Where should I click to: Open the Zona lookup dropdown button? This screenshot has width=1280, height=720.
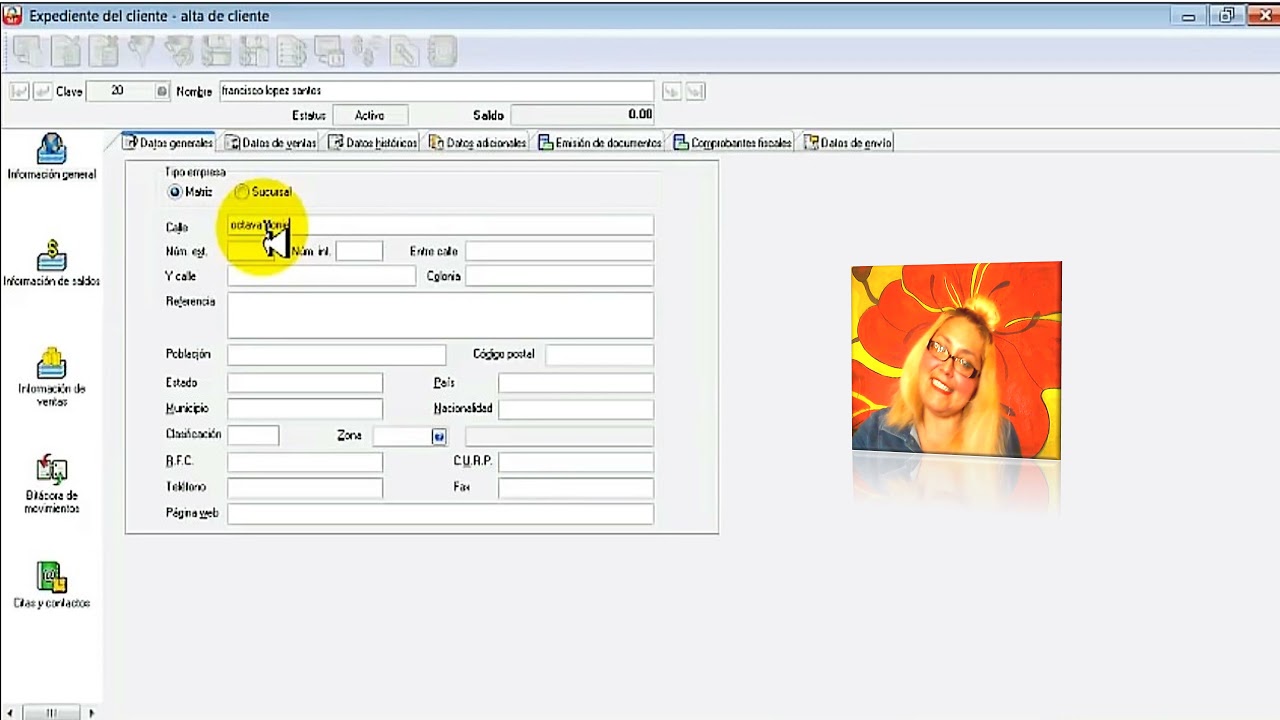(439, 437)
